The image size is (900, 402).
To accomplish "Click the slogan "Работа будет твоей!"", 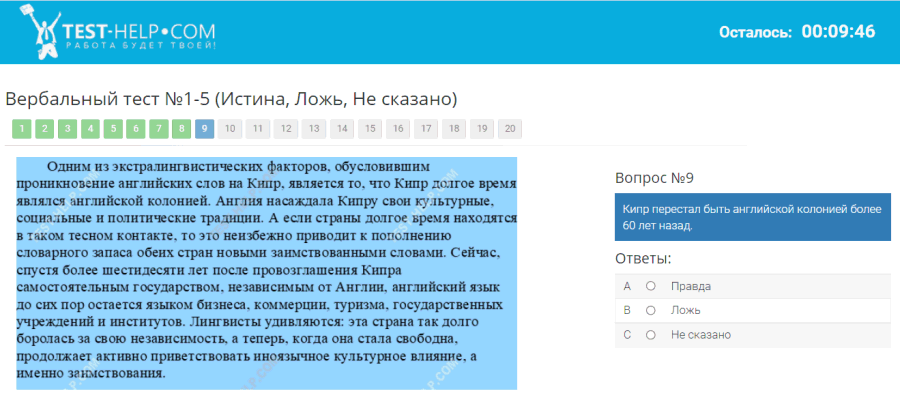I will (x=141, y=45).
